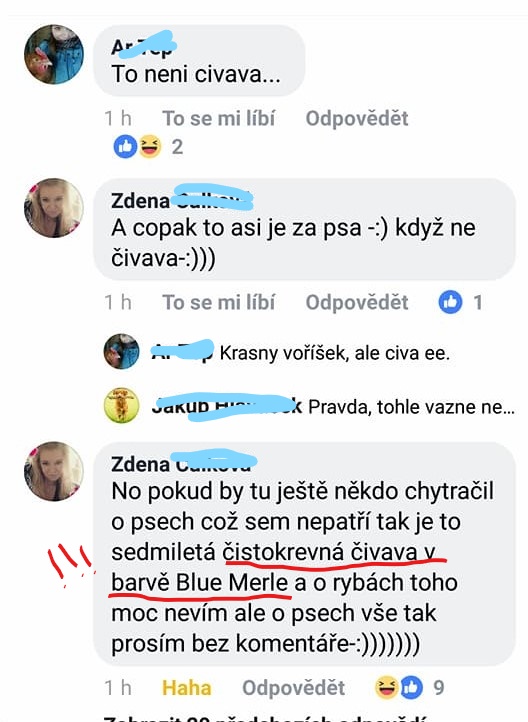528x722 pixels.
Task: Reply to the "To neni civava" comment
Action: click(357, 118)
